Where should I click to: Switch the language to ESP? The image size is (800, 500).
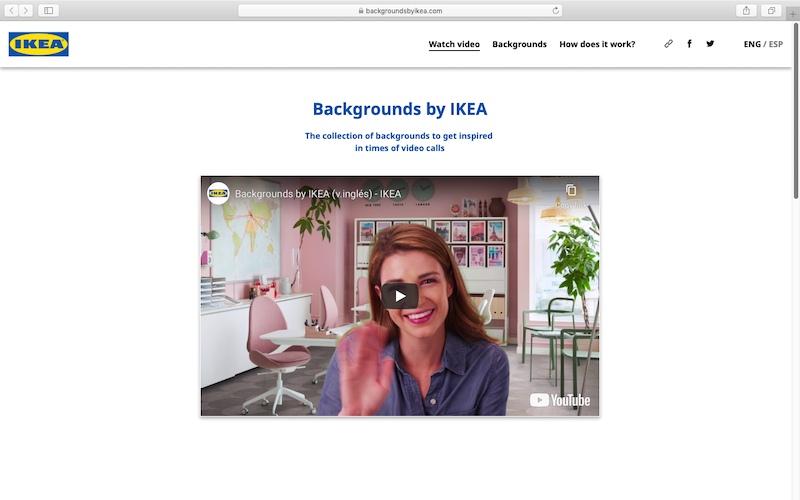[x=776, y=44]
